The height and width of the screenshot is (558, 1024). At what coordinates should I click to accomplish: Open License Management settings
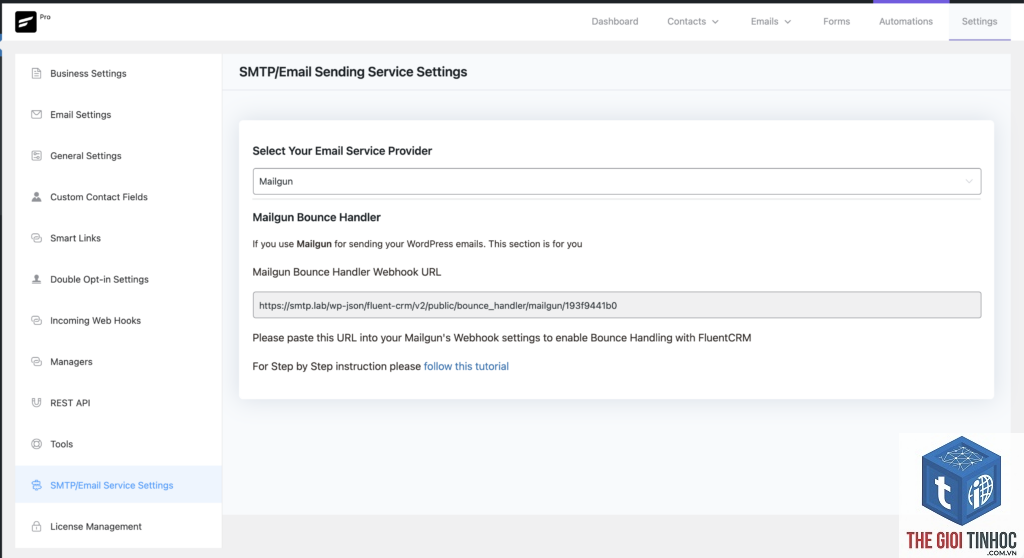pyautogui.click(x=118, y=526)
